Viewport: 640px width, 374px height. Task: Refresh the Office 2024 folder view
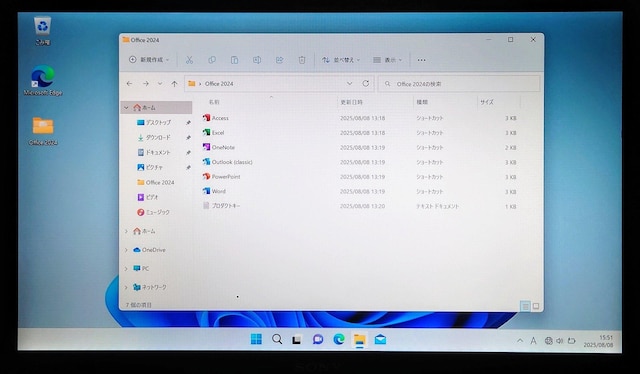click(366, 83)
